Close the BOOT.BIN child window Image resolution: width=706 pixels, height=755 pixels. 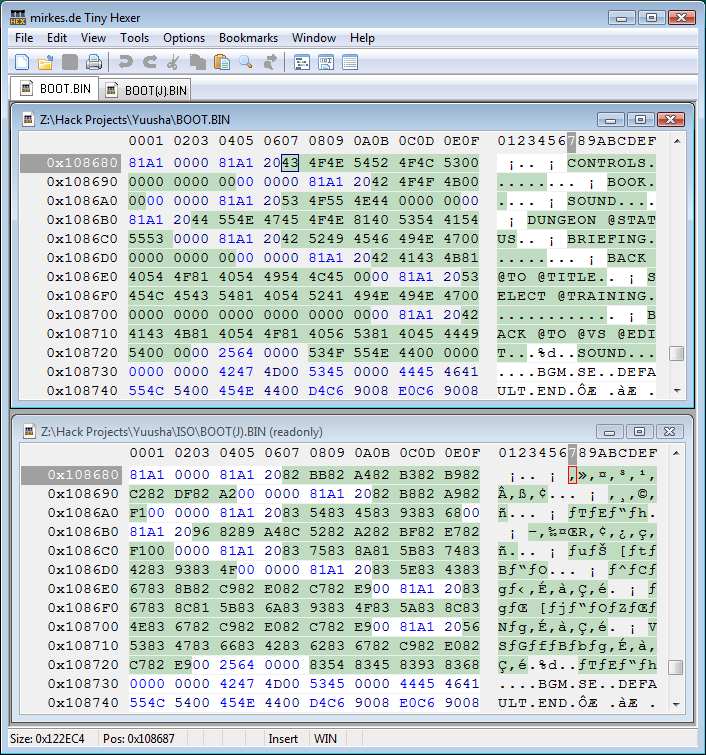click(670, 119)
